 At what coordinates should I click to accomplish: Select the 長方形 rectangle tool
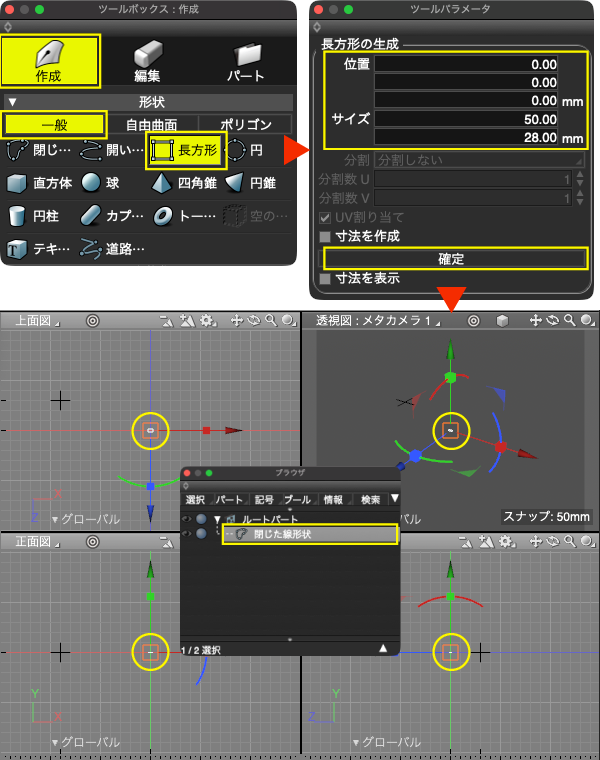pos(186,150)
